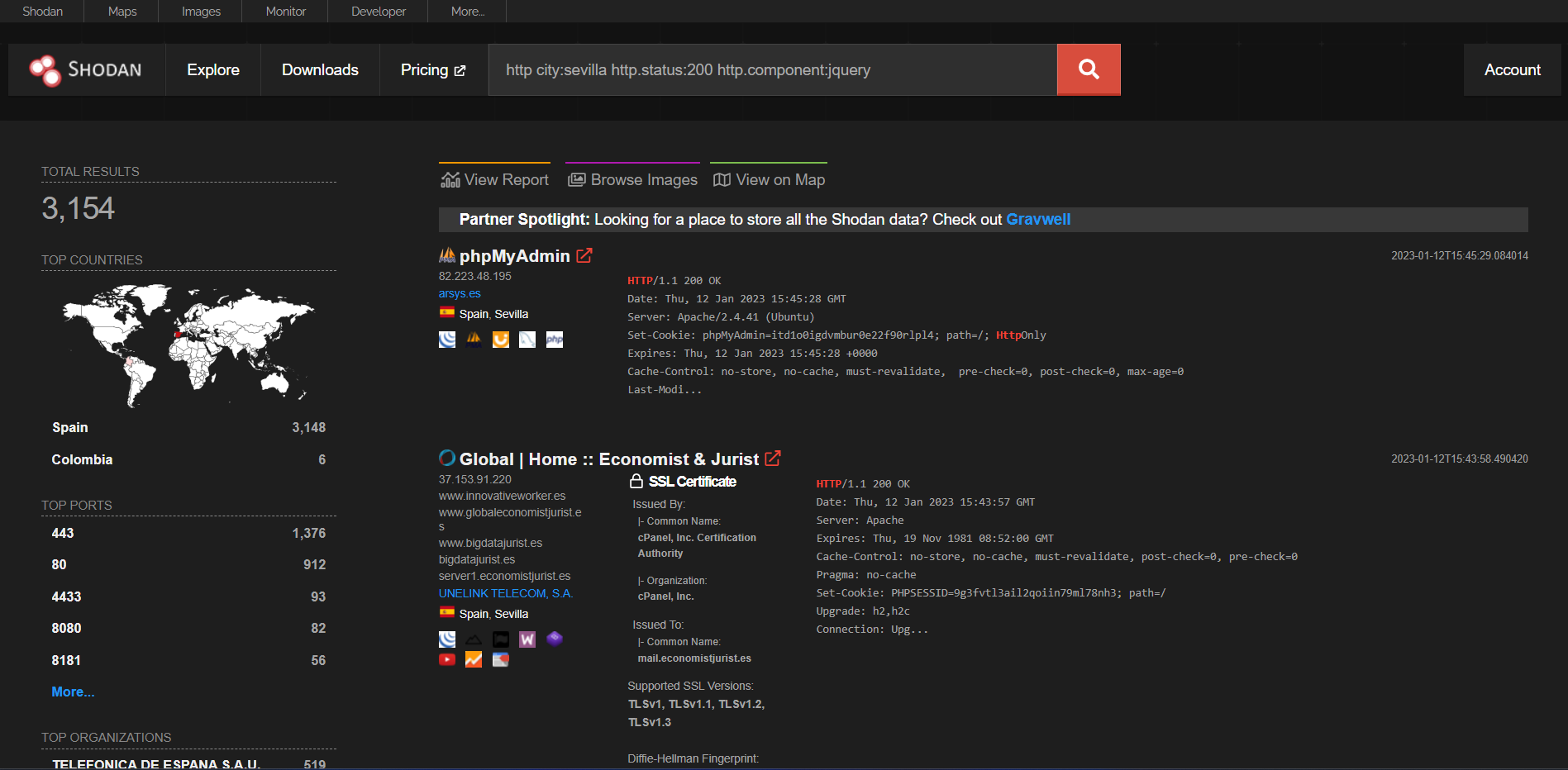This screenshot has height=770, width=1568.
Task: Click the YouTube technology tag icon
Action: coord(447,659)
